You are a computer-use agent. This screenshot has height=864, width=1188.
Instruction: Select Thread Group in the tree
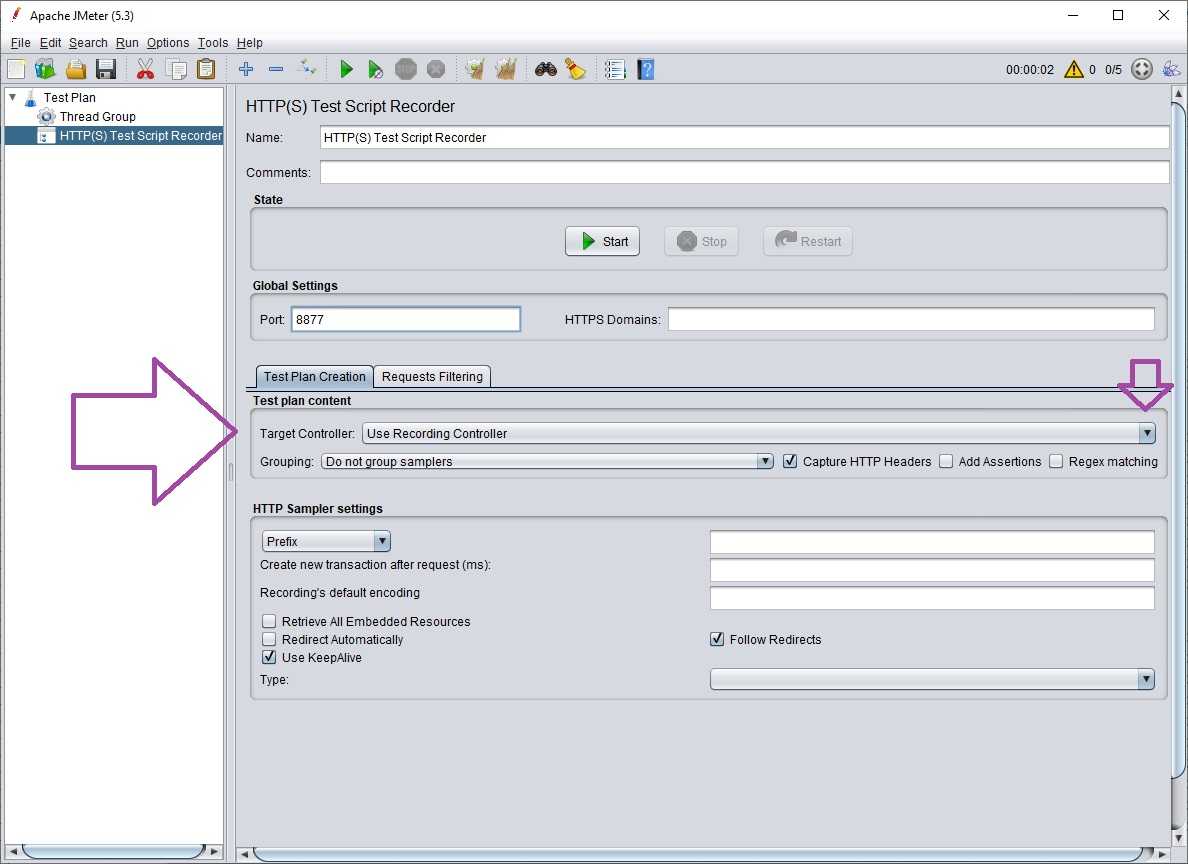tap(97, 116)
